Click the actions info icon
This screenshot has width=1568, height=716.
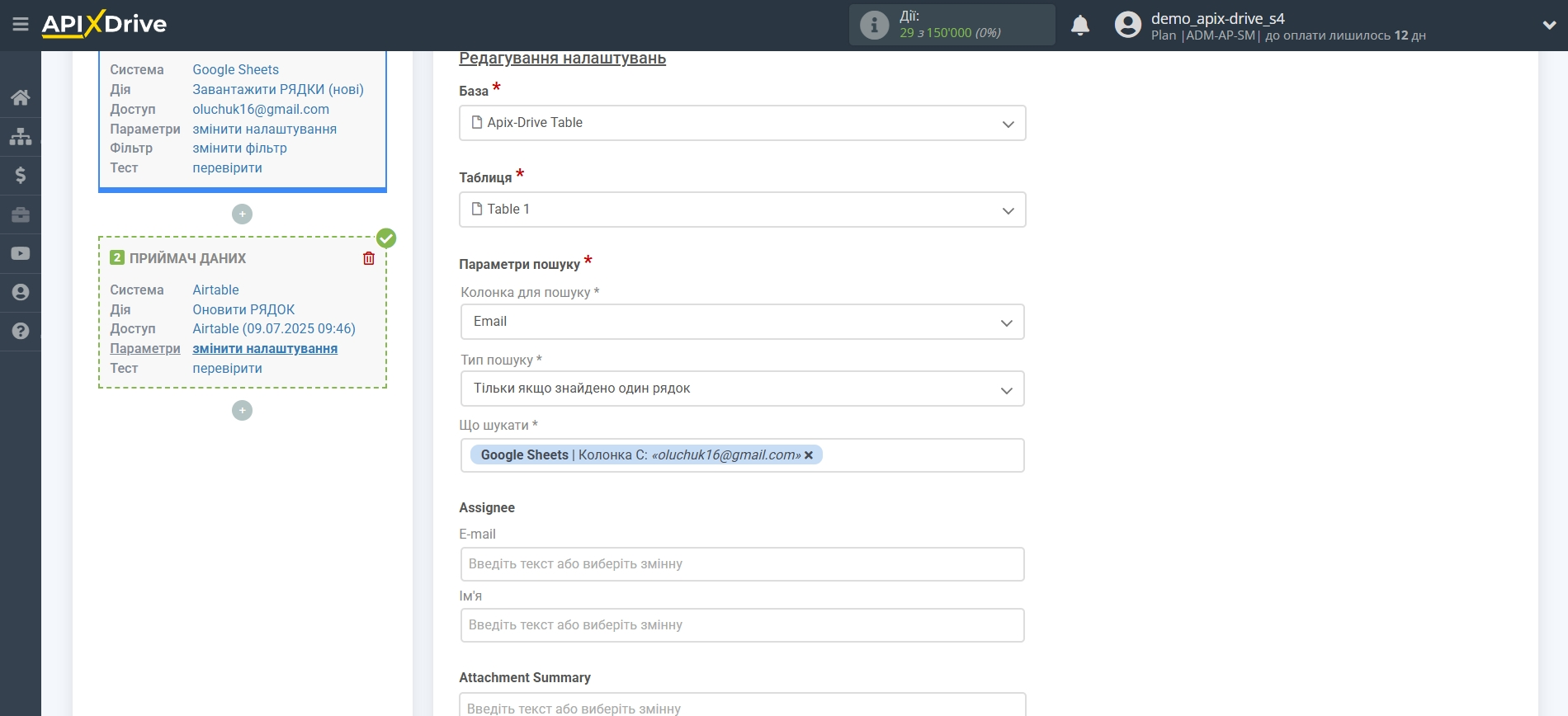click(874, 25)
